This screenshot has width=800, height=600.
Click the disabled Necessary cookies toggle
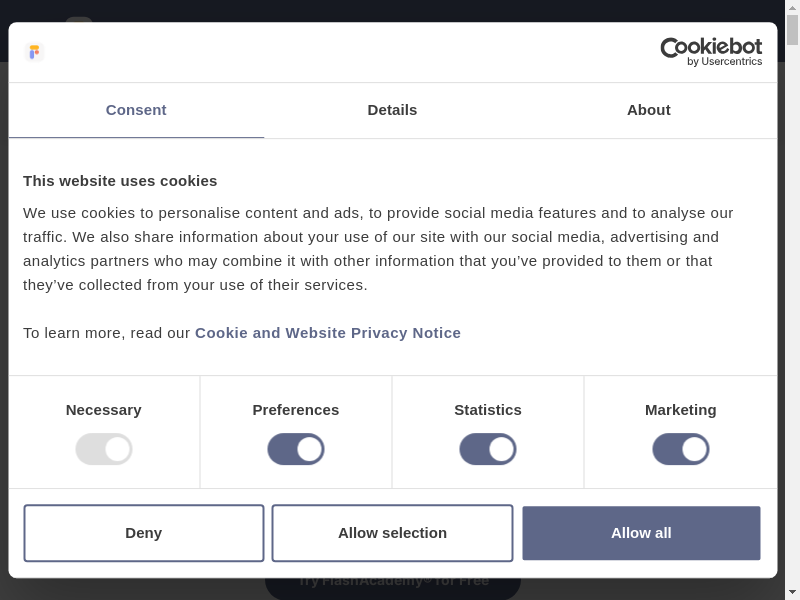click(104, 449)
